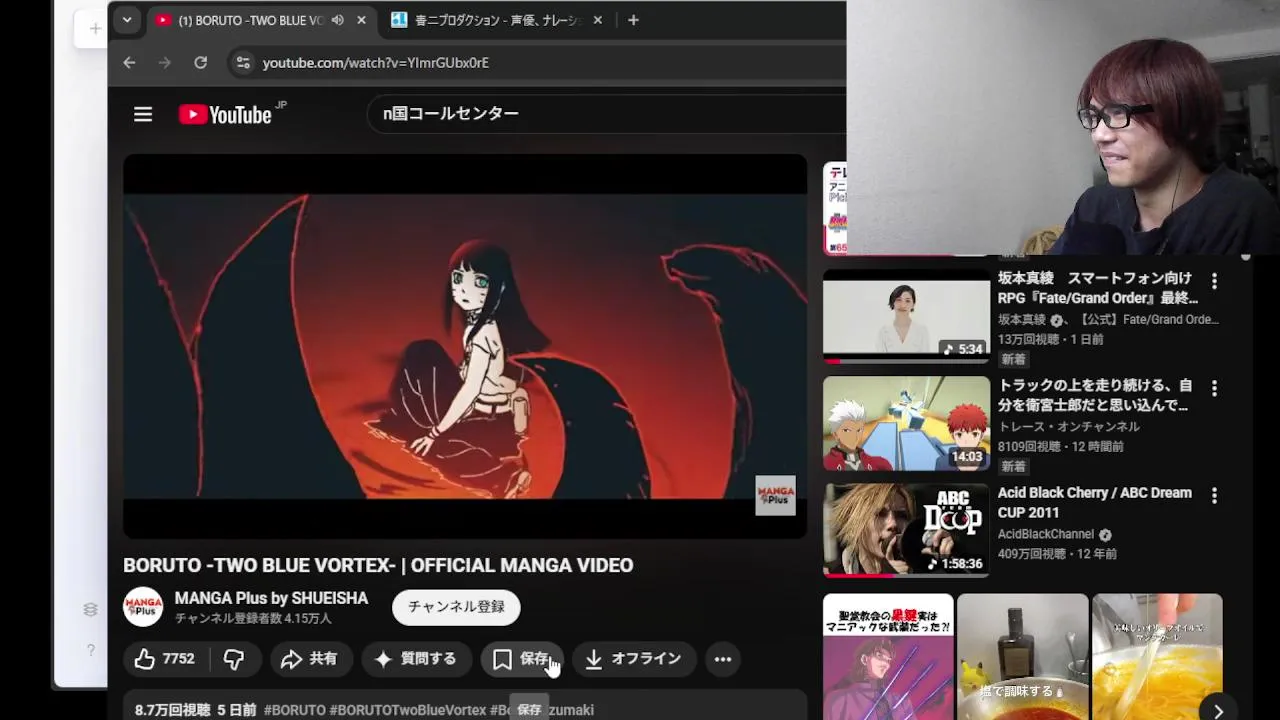1280x720 pixels.
Task: Click the 坂本真綾 スマートフォン向け video title
Action: click(x=1098, y=288)
